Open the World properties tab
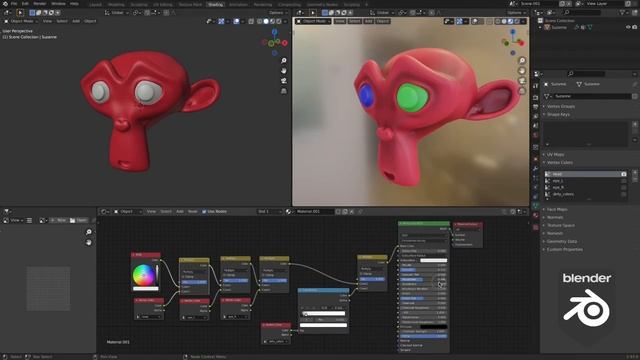640x360 pixels. (536, 135)
